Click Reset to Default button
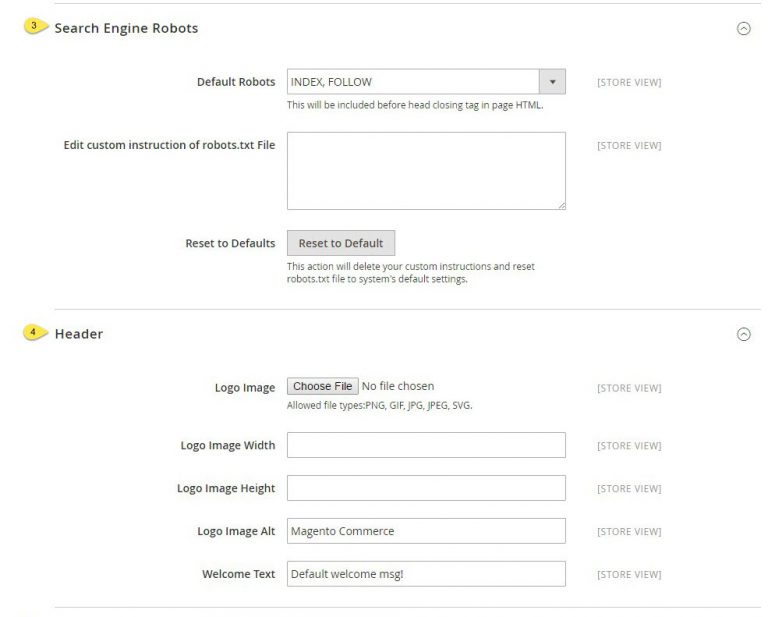 coord(341,243)
